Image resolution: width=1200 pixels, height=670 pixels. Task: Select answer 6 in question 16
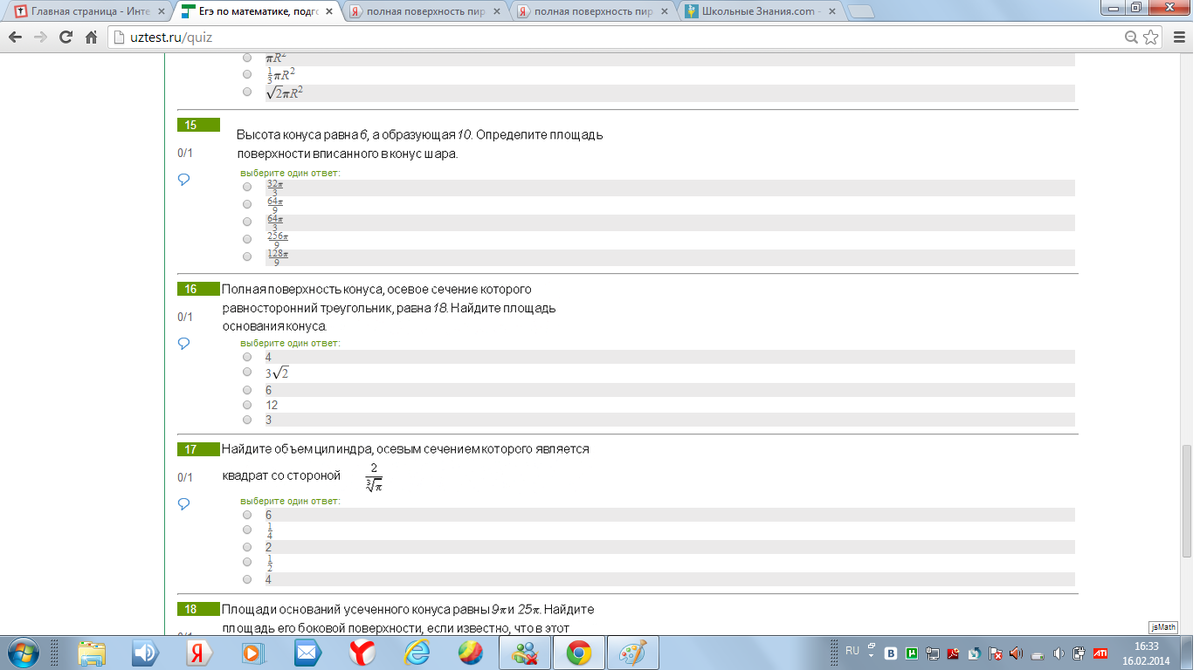[247, 390]
